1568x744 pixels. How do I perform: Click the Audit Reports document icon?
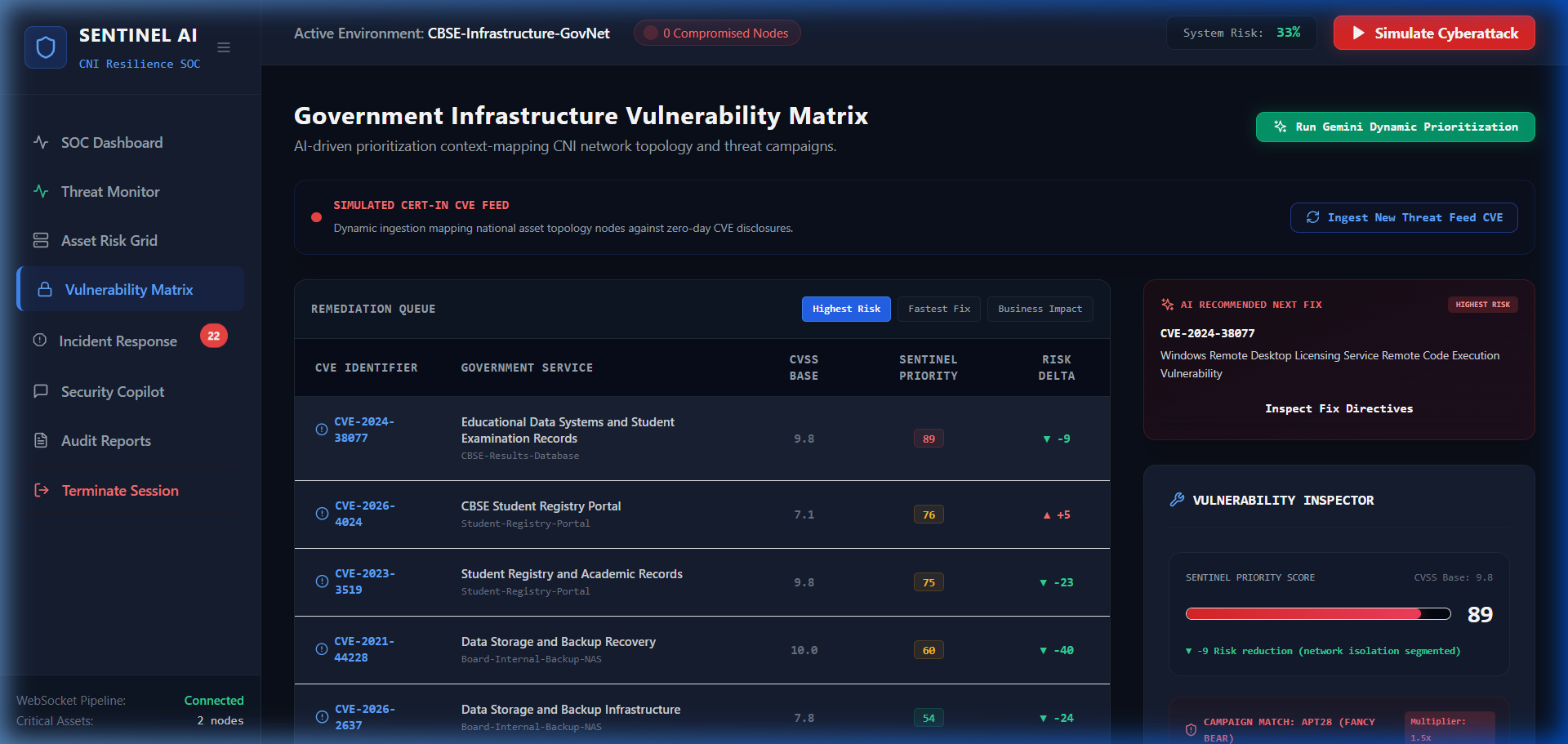(41, 440)
